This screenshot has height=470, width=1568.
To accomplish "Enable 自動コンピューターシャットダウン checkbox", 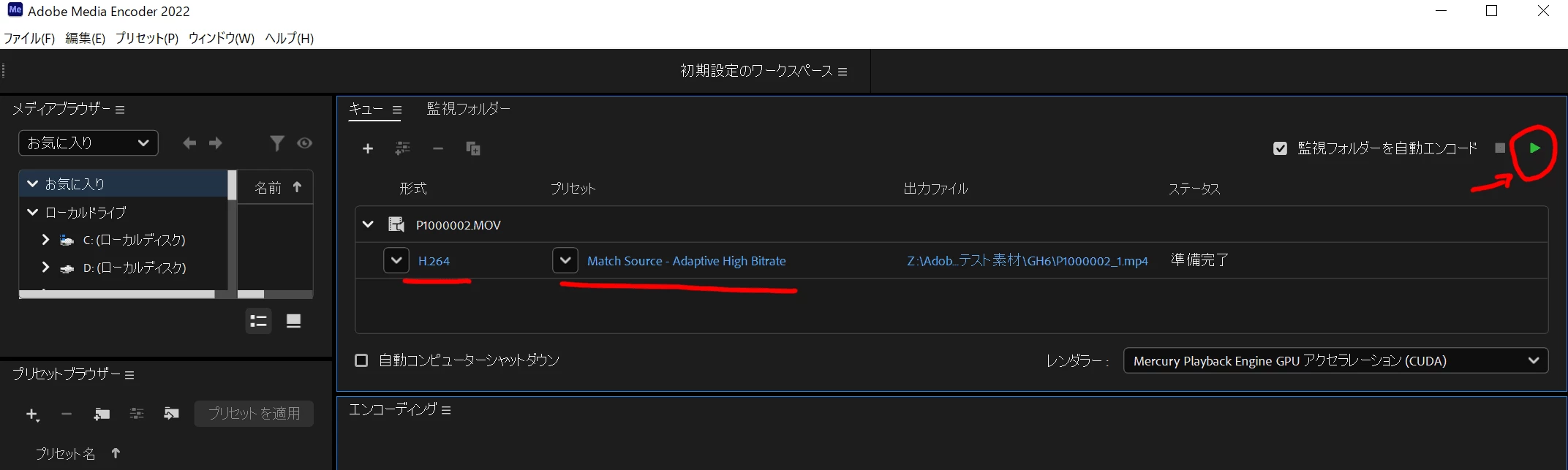I will click(x=361, y=360).
